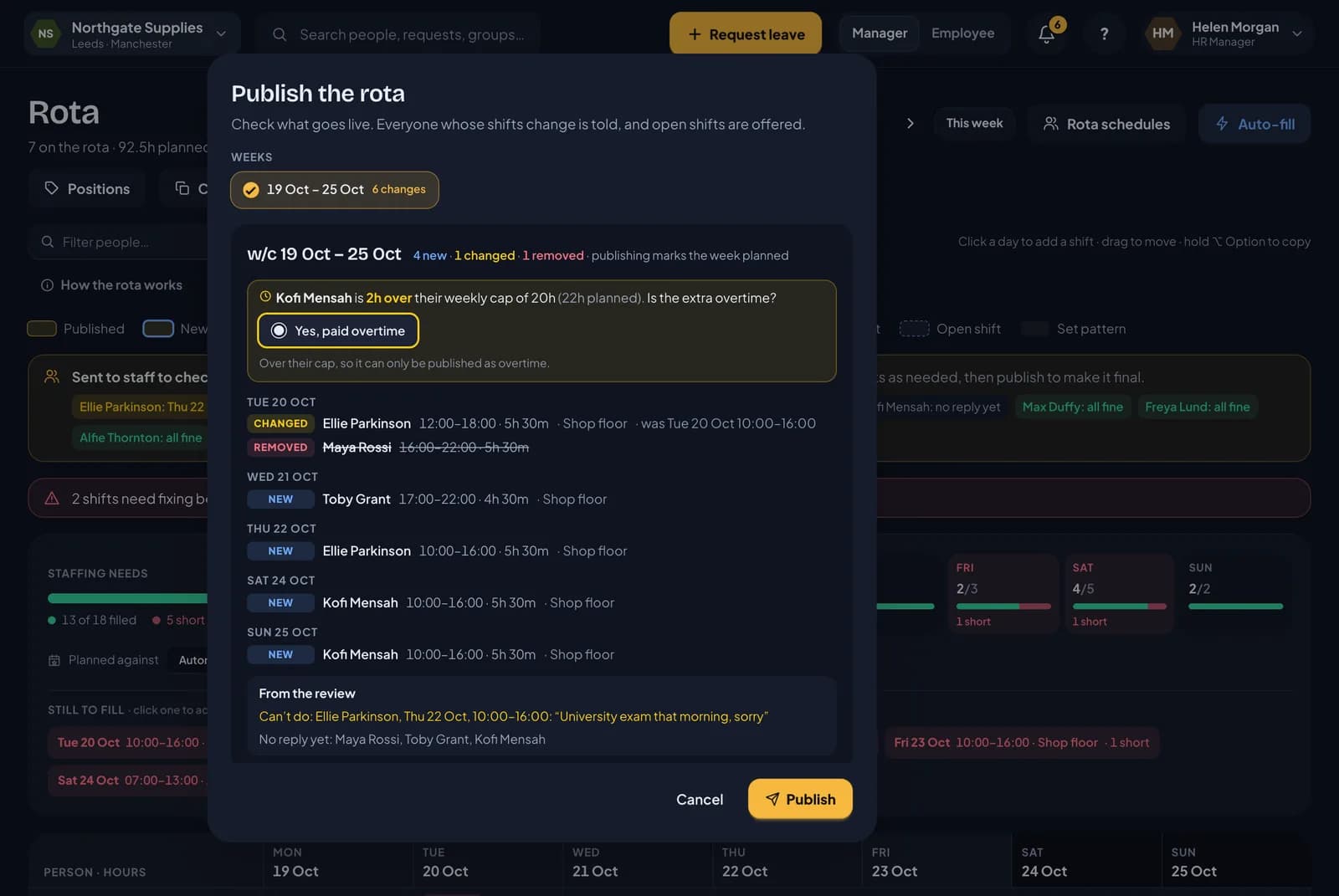Click the Freya Lund: all fine tag
The width and height of the screenshot is (1339, 896).
1197,407
